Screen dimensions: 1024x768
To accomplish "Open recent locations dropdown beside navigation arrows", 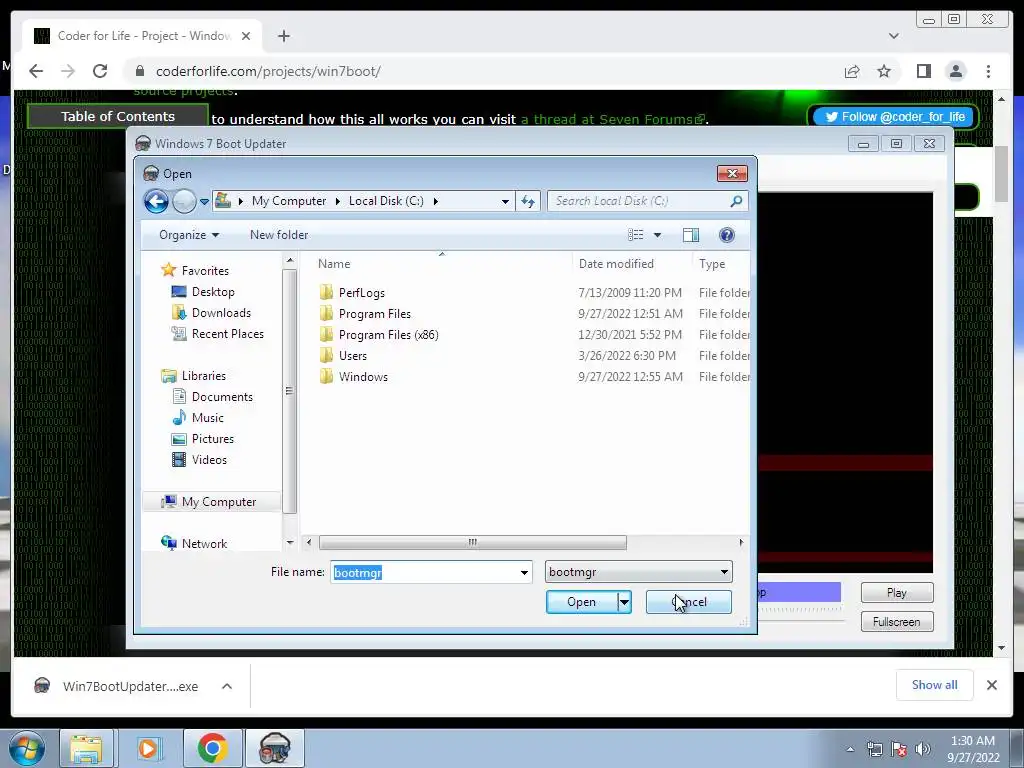I will [x=204, y=202].
